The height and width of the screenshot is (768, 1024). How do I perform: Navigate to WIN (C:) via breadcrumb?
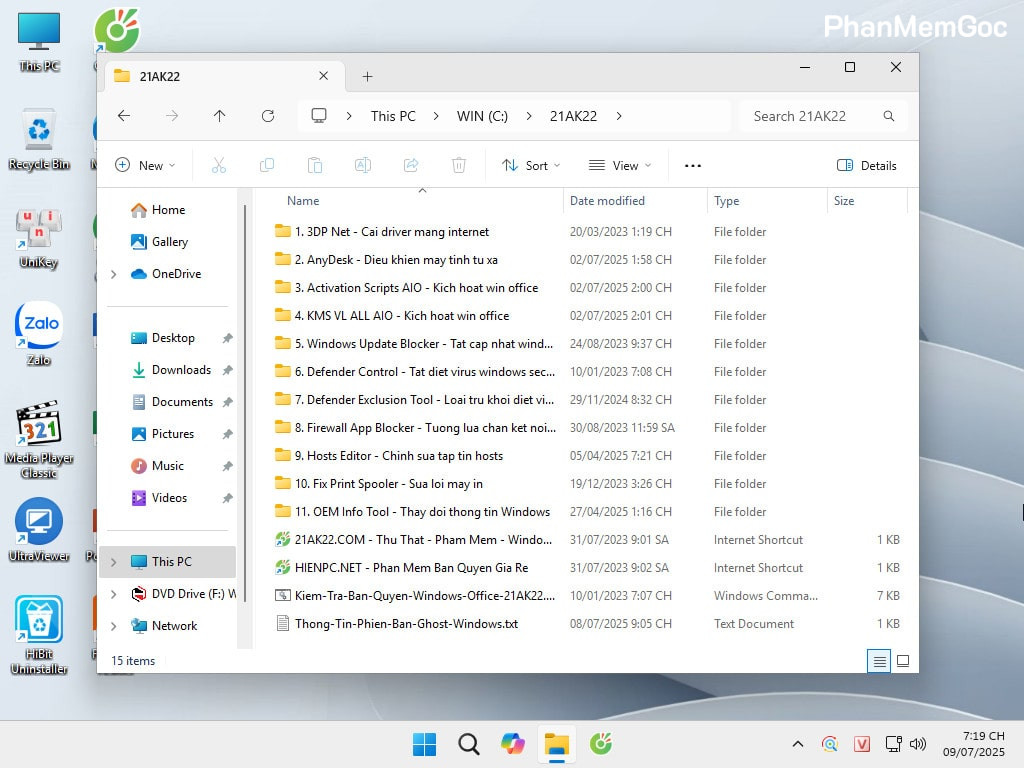481,116
